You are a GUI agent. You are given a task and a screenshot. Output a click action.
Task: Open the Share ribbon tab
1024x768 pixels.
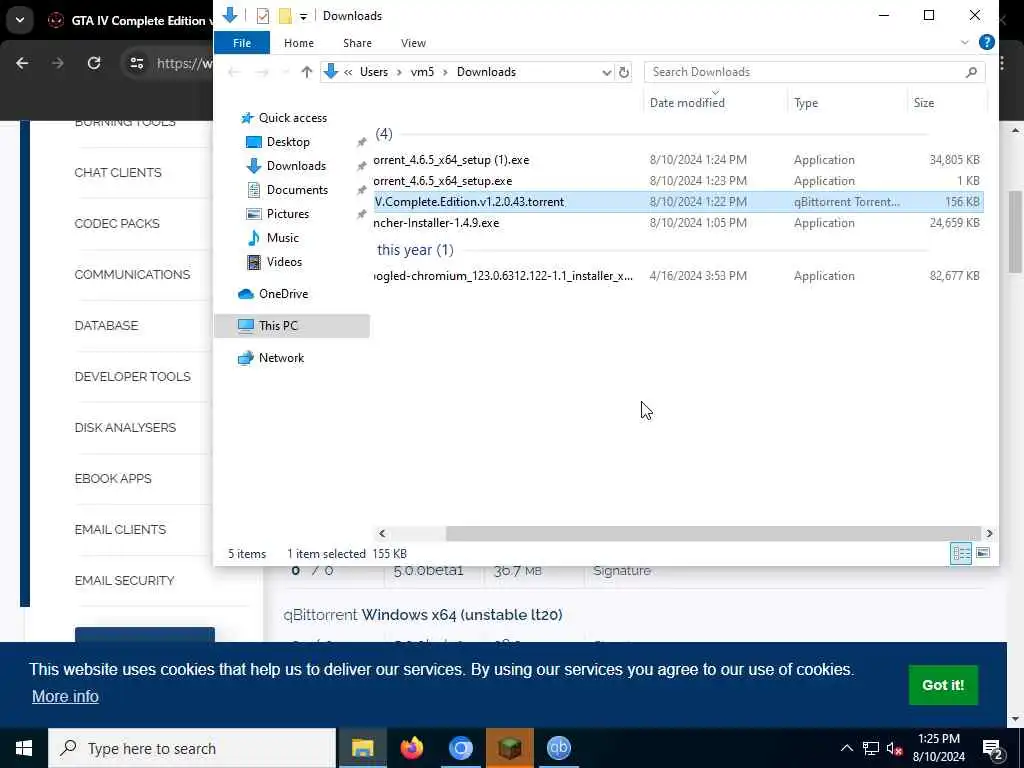(357, 43)
